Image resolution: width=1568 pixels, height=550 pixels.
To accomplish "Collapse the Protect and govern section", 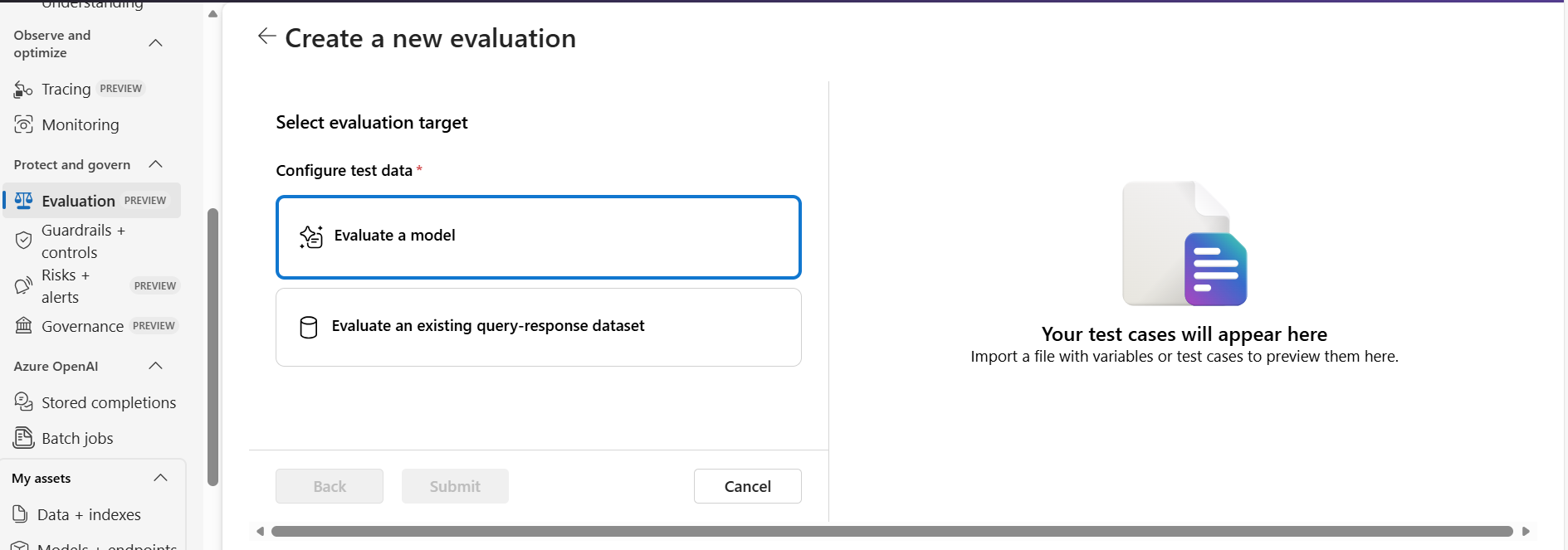I will click(x=155, y=164).
